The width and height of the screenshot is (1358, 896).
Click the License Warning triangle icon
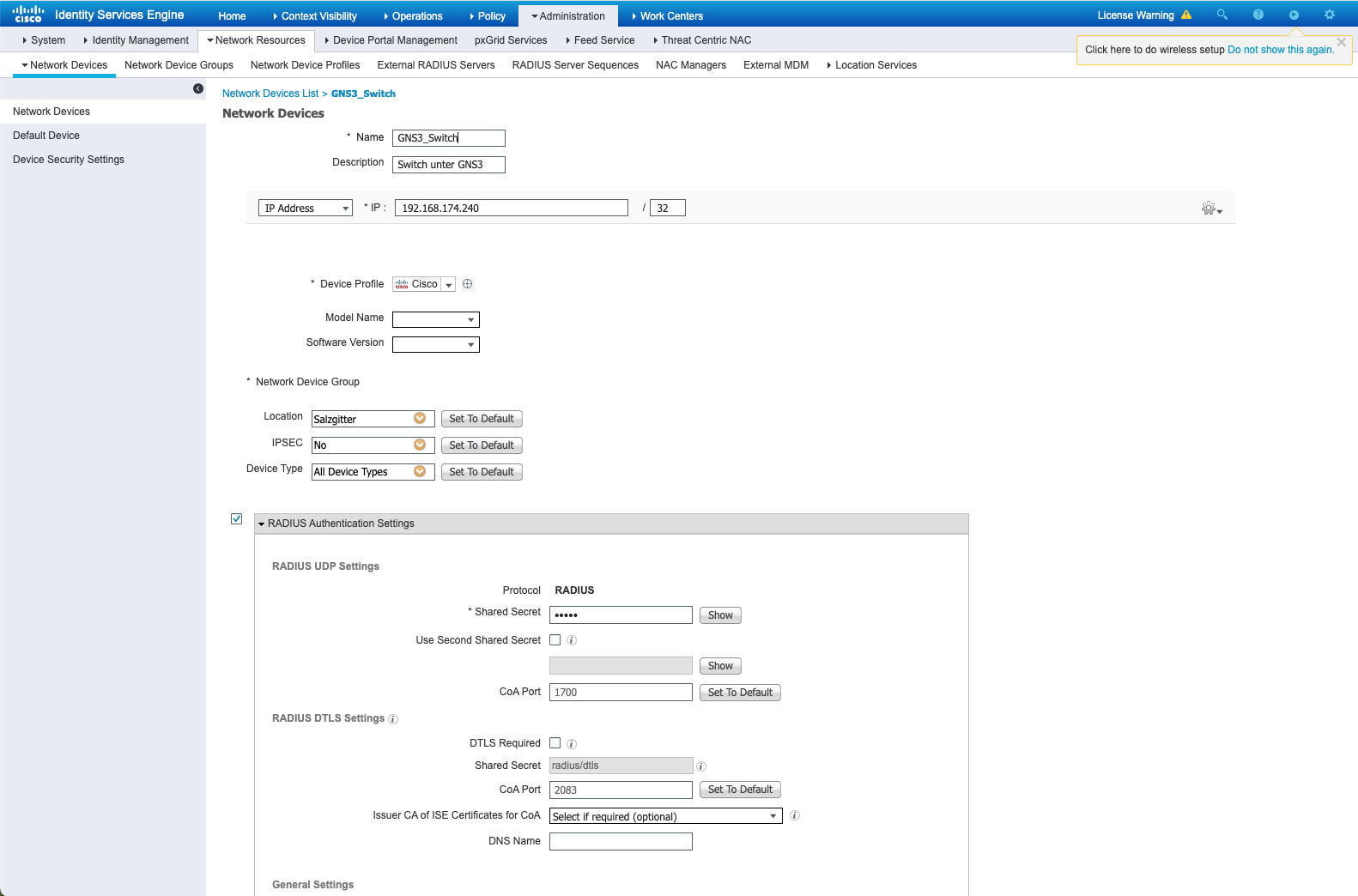1186,15
